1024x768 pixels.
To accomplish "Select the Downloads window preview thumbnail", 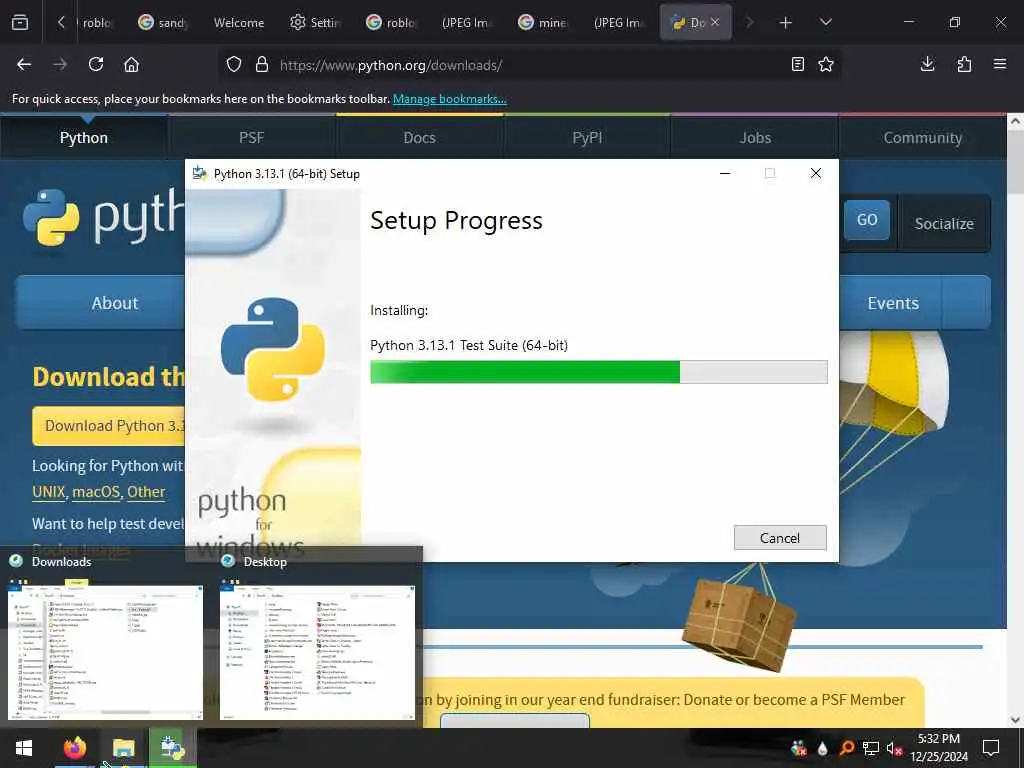I will 105,652.
